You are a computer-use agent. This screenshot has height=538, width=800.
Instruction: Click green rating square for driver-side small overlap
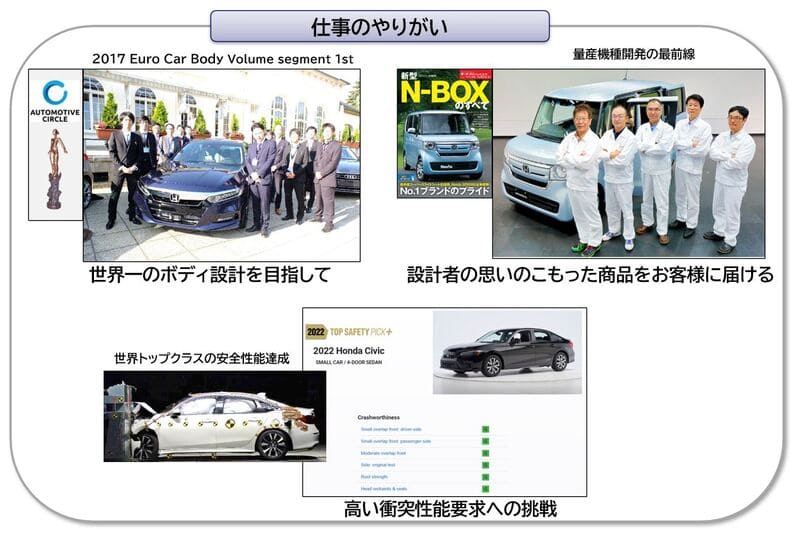point(485,429)
